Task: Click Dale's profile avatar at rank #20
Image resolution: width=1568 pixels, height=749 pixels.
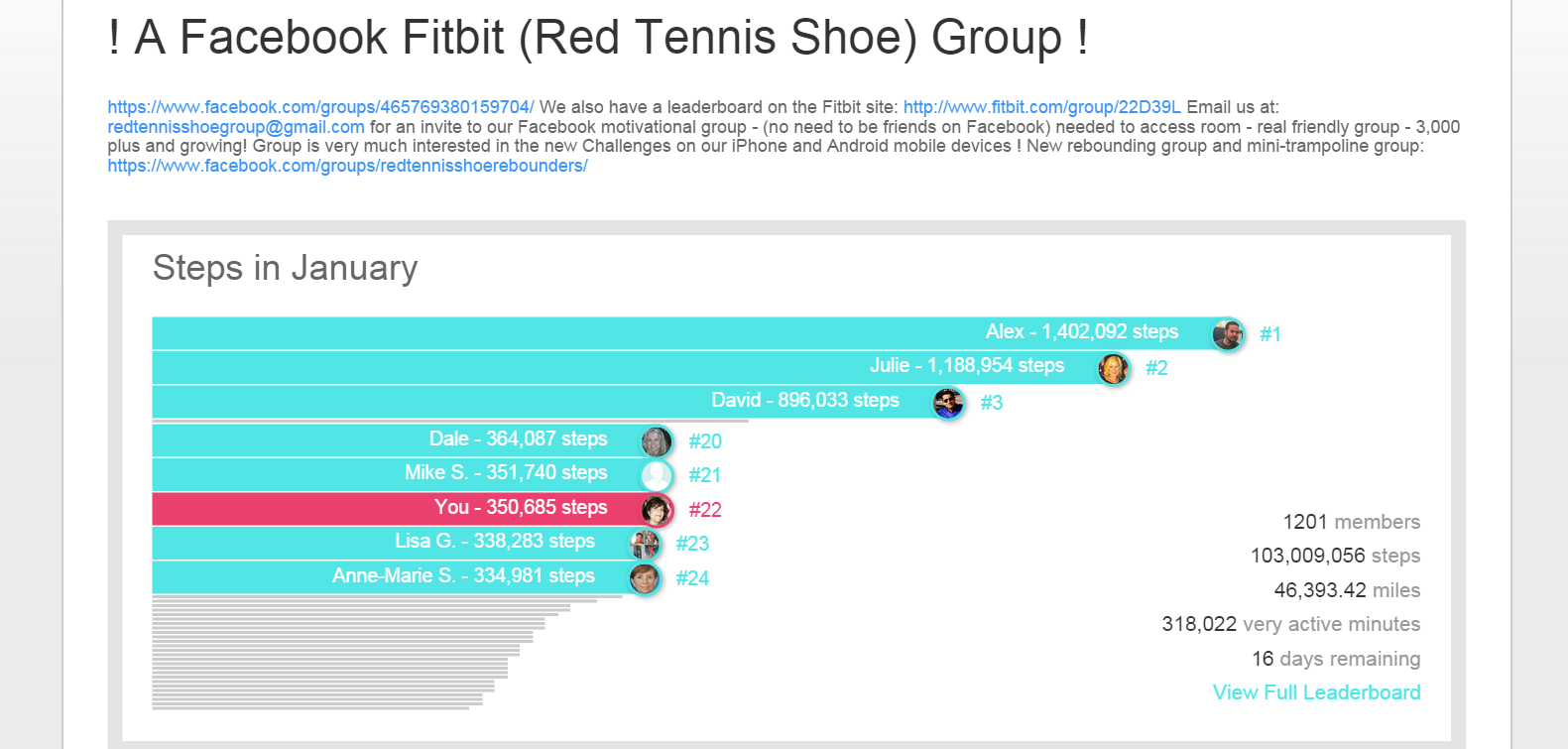Action: click(657, 441)
